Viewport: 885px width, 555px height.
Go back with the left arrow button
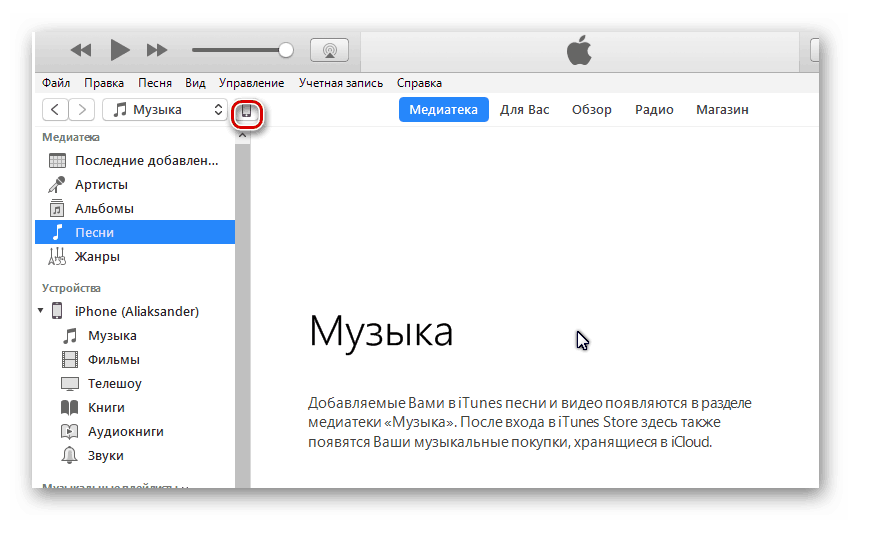[x=55, y=110]
